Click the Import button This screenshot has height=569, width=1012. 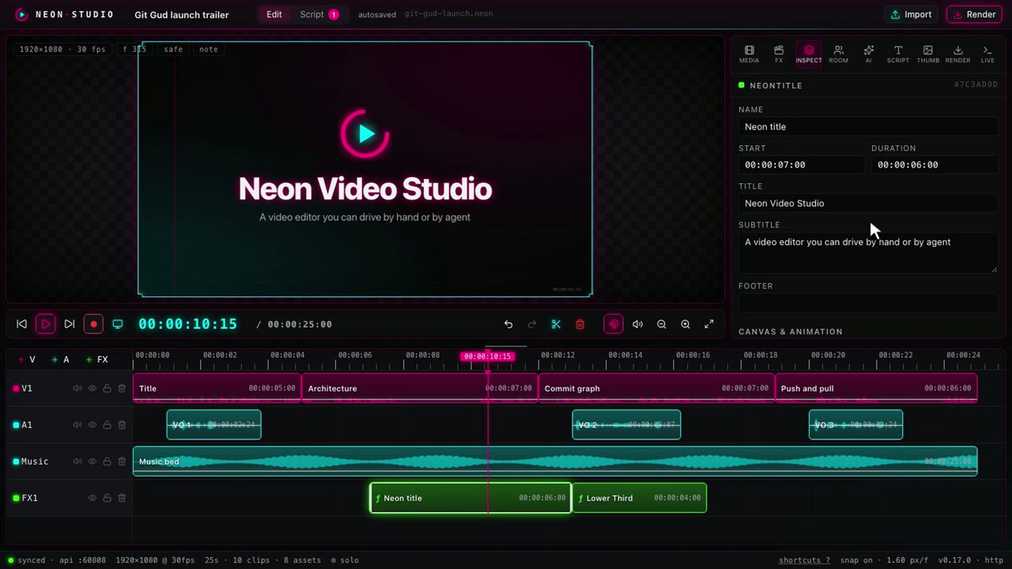pos(911,14)
